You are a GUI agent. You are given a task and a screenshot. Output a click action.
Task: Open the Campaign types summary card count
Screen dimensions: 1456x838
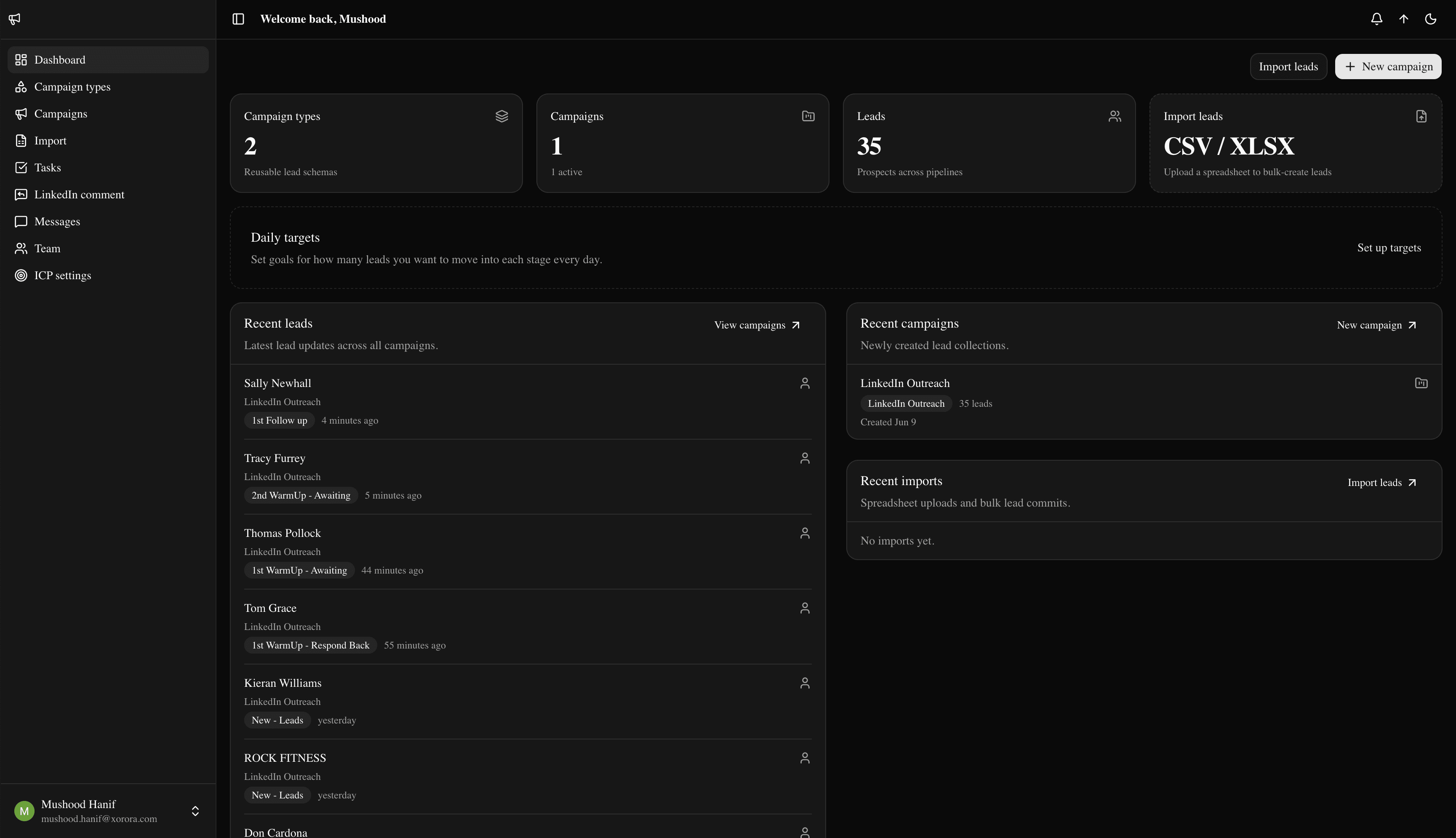click(251, 146)
